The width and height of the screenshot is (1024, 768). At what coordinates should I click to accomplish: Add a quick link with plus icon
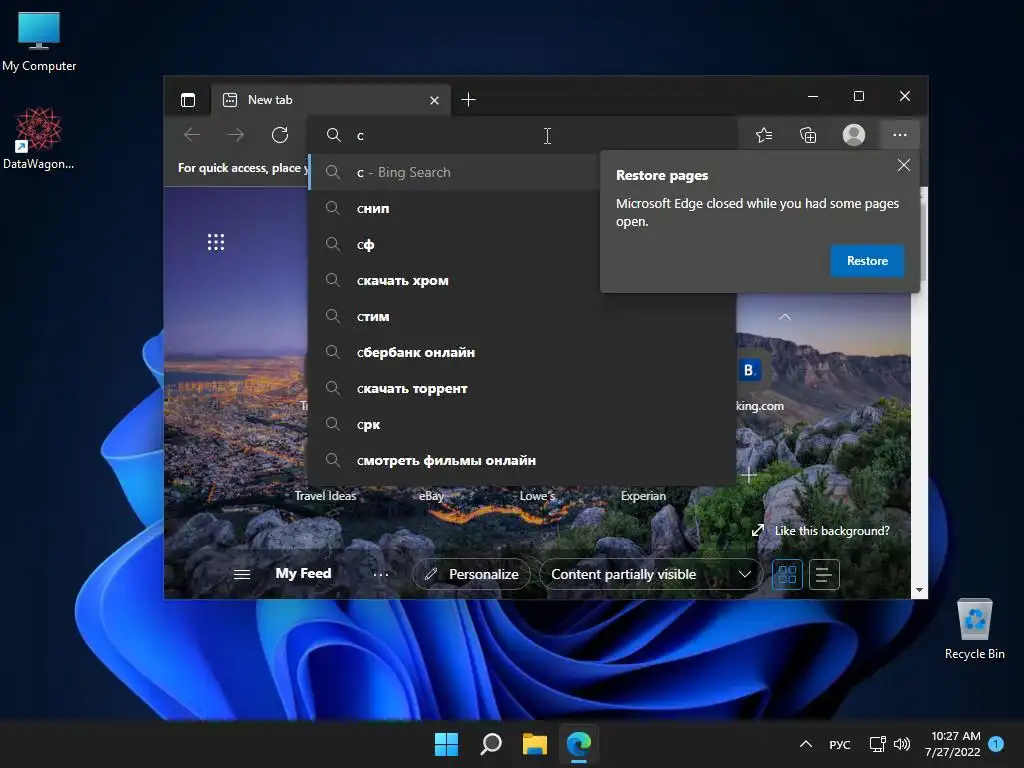pyautogui.click(x=749, y=475)
